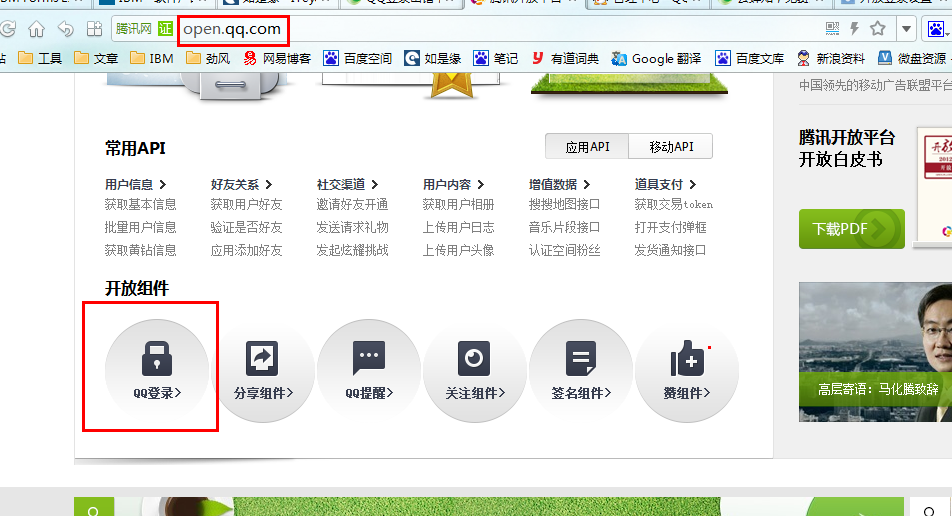Open the 百度空间 bookmark
Screen dimensions: 952x516
[358, 58]
